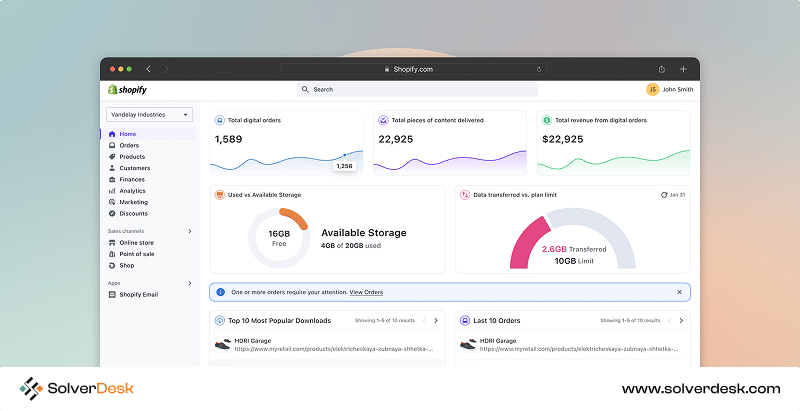The image size is (800, 411).
Task: Open the Vandelay Industries store dropdown
Action: coord(149,115)
